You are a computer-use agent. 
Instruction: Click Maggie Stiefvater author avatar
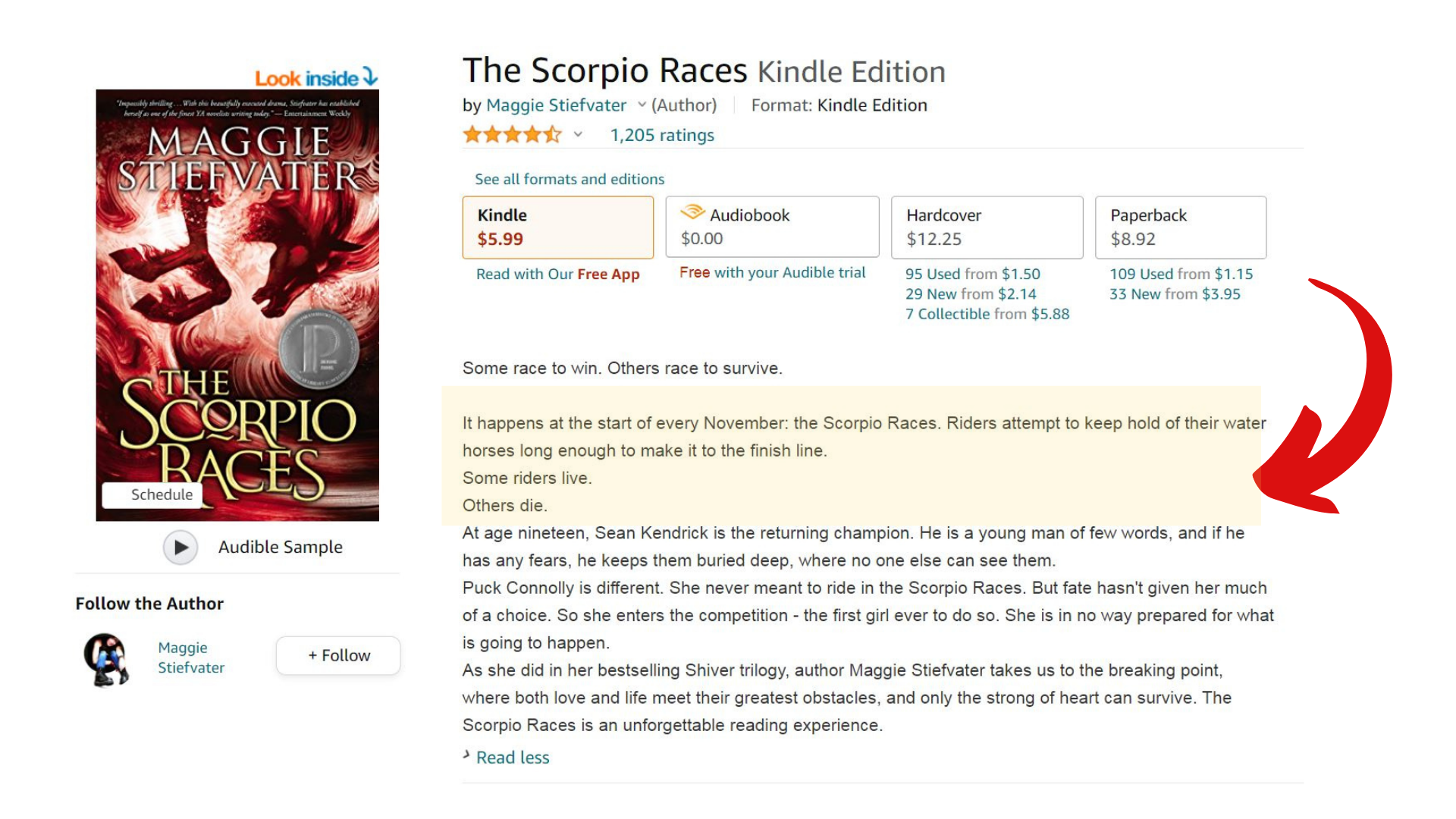click(106, 658)
